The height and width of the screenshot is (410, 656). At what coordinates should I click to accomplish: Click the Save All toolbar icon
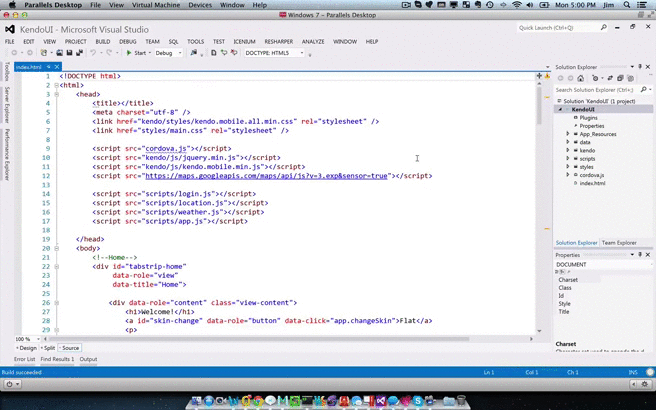[79, 53]
